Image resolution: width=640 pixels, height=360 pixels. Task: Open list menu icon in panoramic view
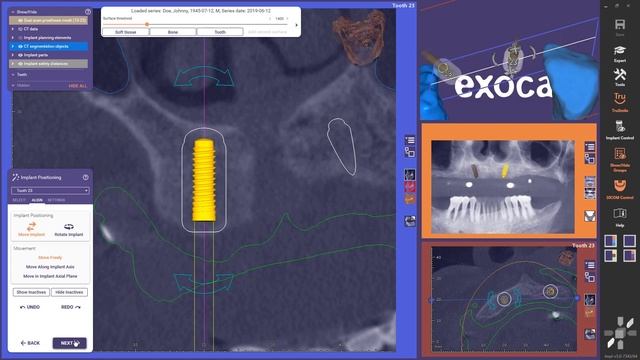click(590, 147)
